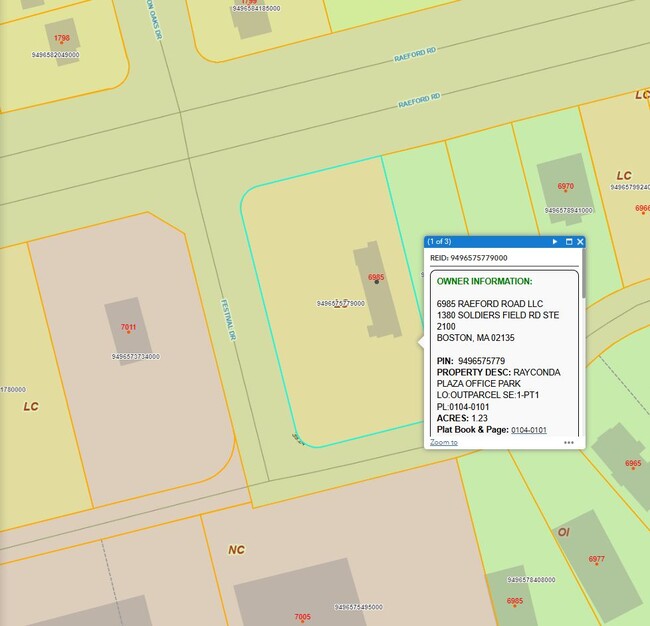Screen dimensions: 650x626
Task: Select building 6970 on the map
Action: 565,186
